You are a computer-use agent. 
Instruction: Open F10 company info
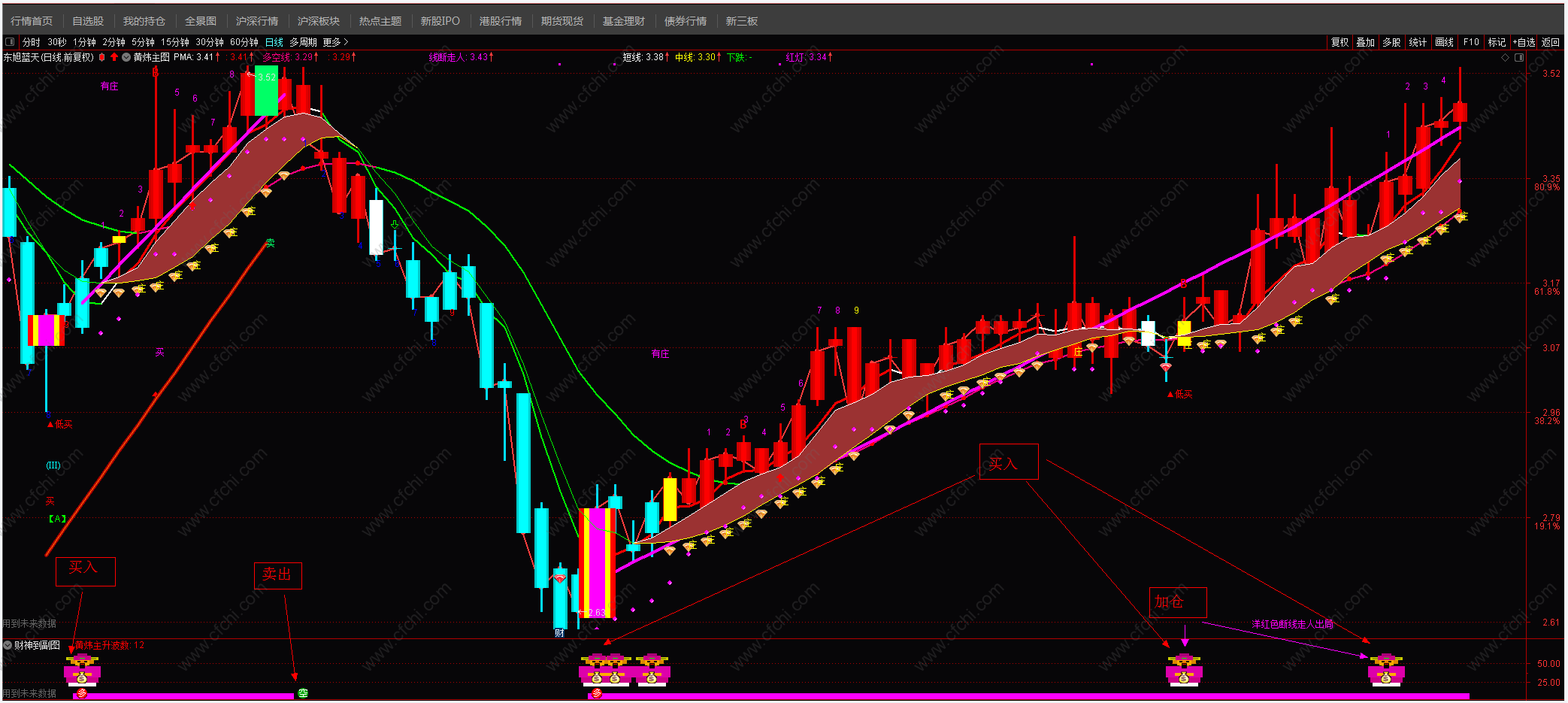[1471, 42]
